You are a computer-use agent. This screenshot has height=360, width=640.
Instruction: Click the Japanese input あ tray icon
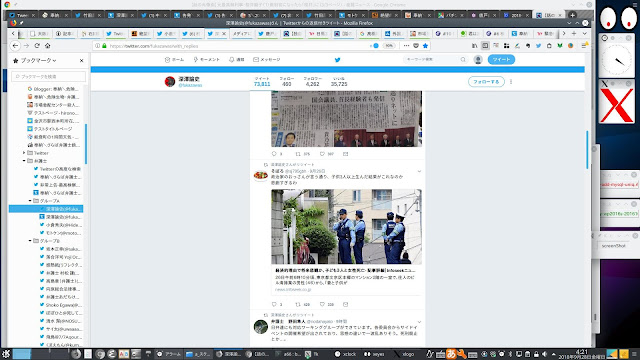point(451,354)
